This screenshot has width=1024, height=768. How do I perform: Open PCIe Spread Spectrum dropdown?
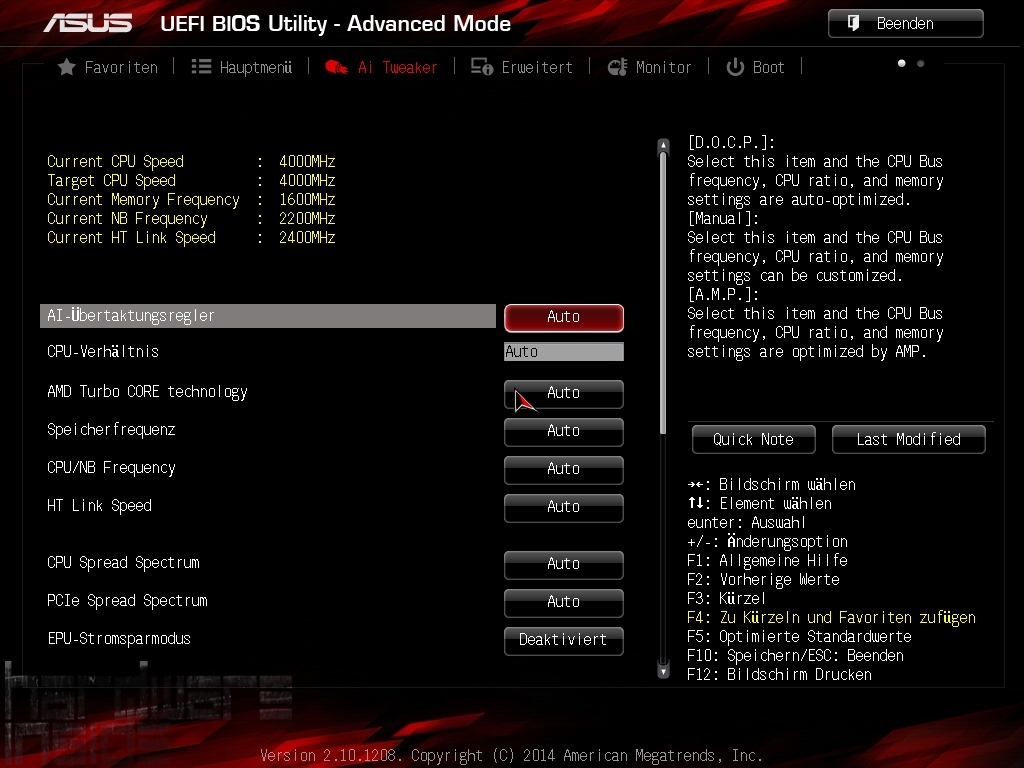coord(564,602)
